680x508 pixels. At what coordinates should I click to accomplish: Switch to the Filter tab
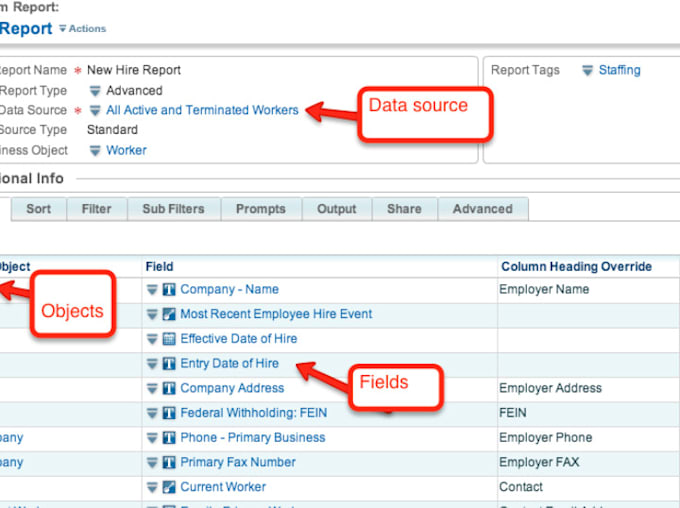click(97, 209)
